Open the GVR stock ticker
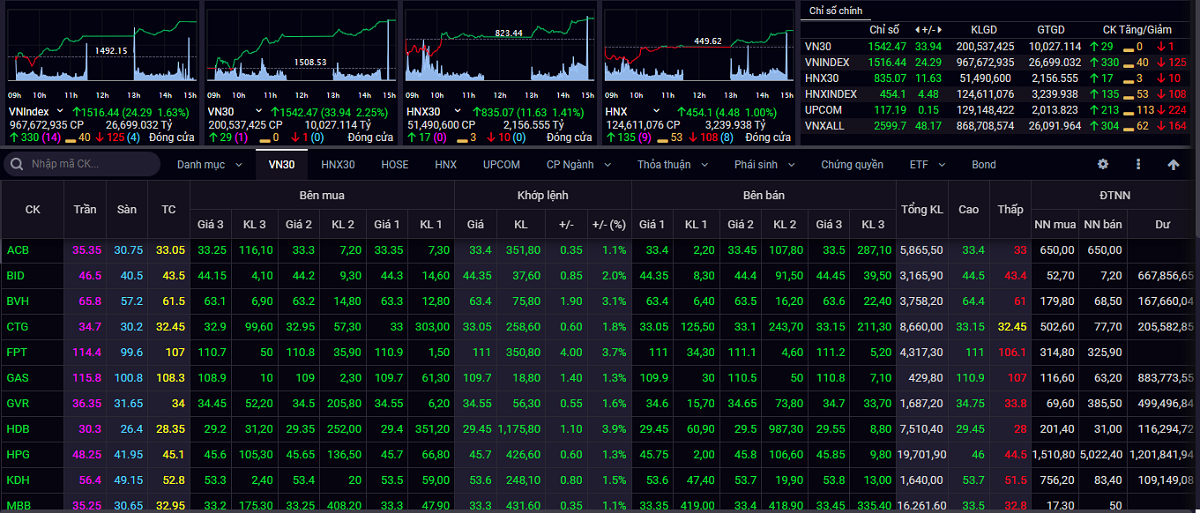This screenshot has height=513, width=1200. coord(17,403)
